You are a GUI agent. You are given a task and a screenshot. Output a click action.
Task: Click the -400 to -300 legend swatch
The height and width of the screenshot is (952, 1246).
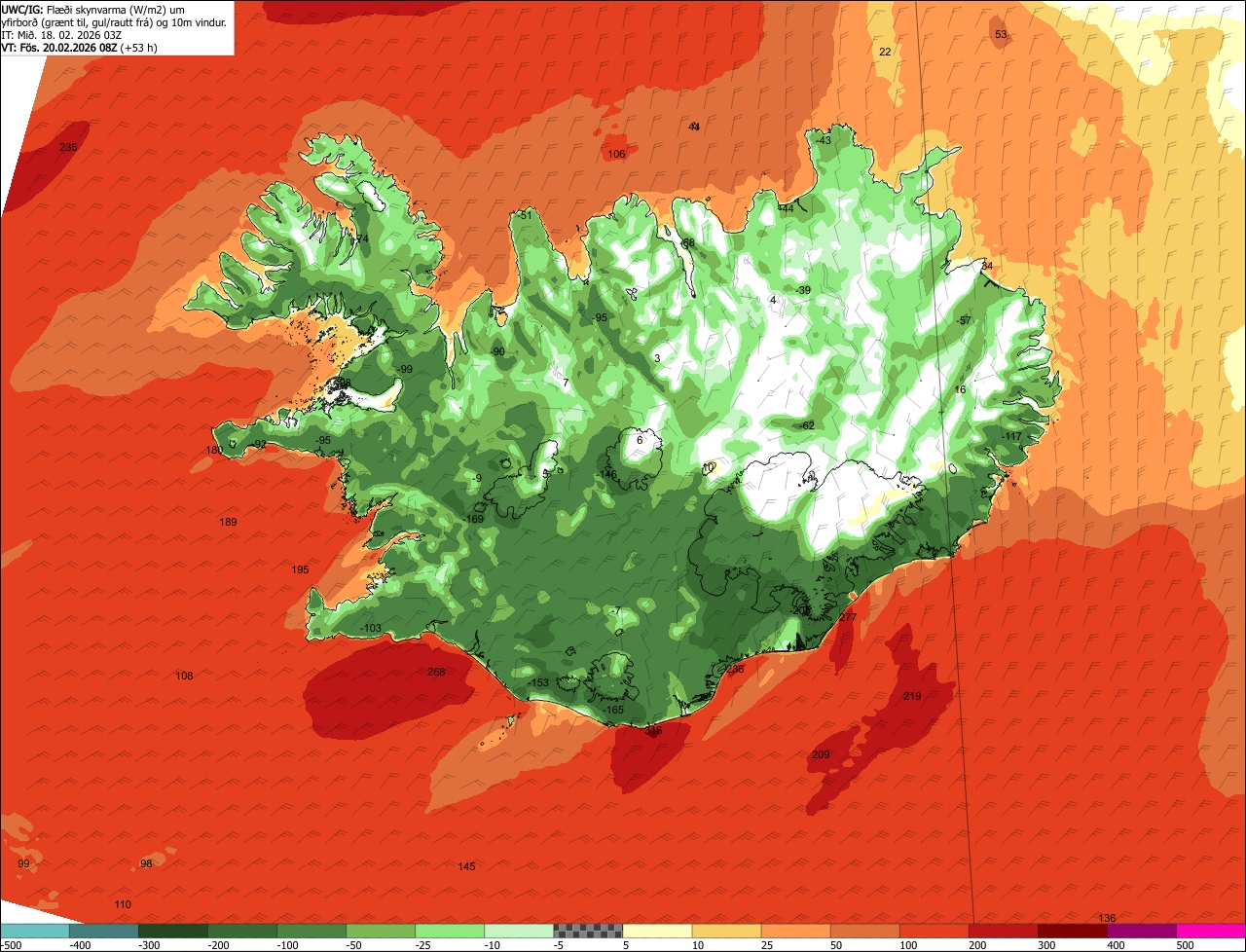104,931
